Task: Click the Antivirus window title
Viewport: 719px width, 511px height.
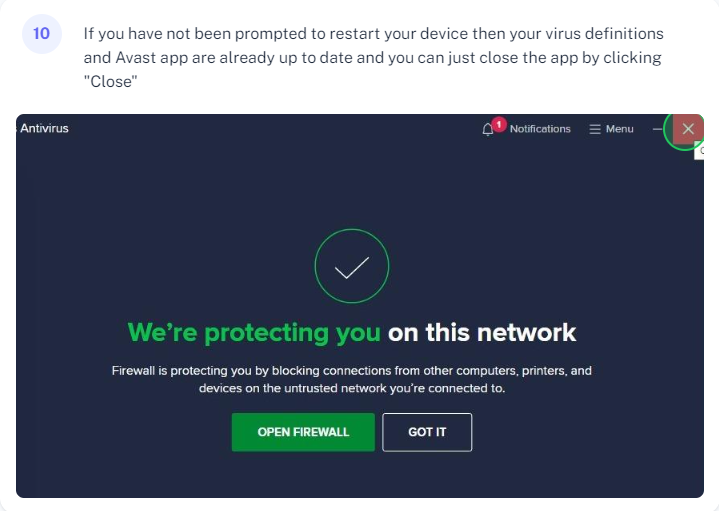Action: [44, 128]
